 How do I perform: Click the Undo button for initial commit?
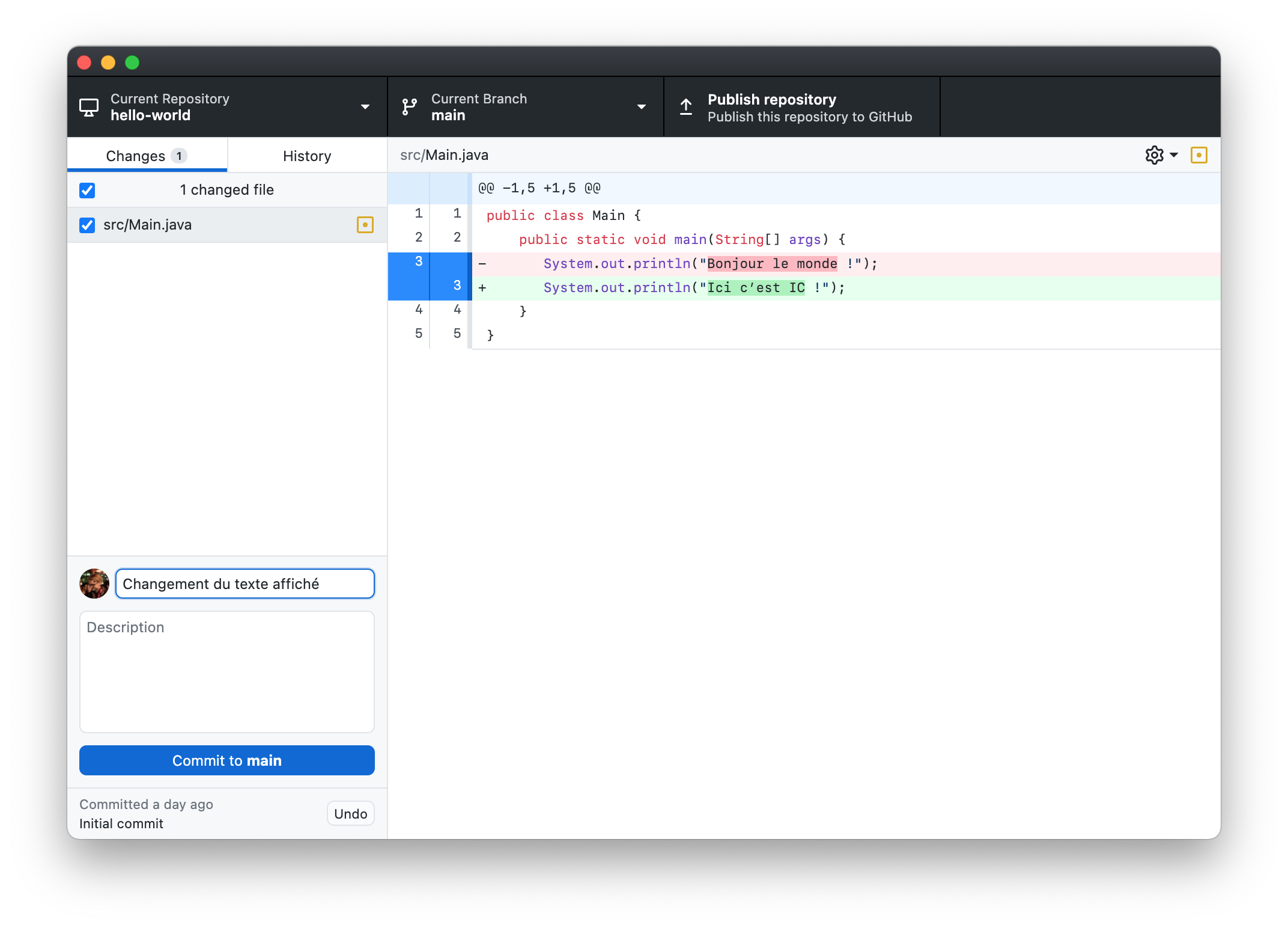click(x=351, y=814)
